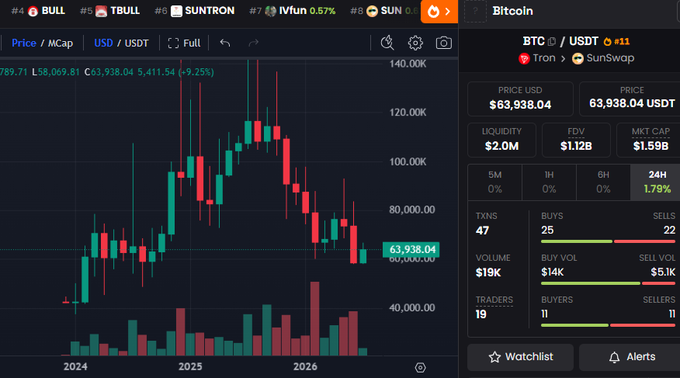Click the PRICE 63,938.04 USDT box

(x=631, y=98)
